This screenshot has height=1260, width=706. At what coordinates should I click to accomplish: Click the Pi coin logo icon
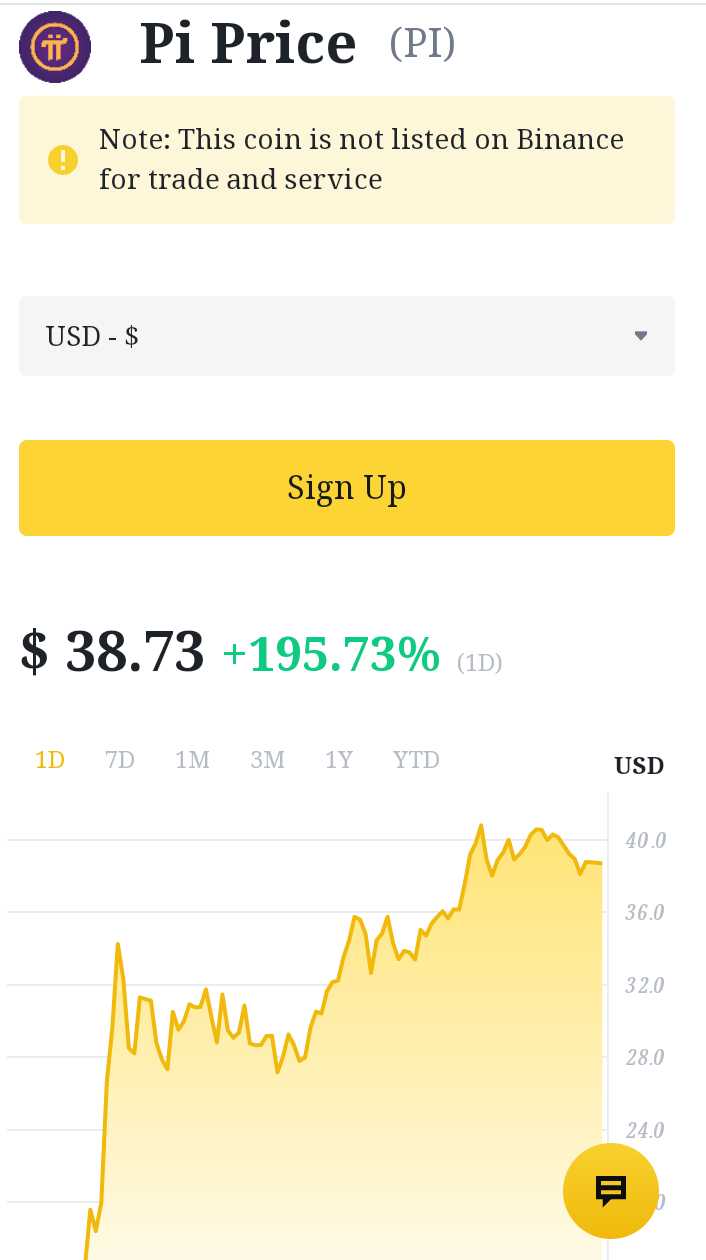click(55, 46)
